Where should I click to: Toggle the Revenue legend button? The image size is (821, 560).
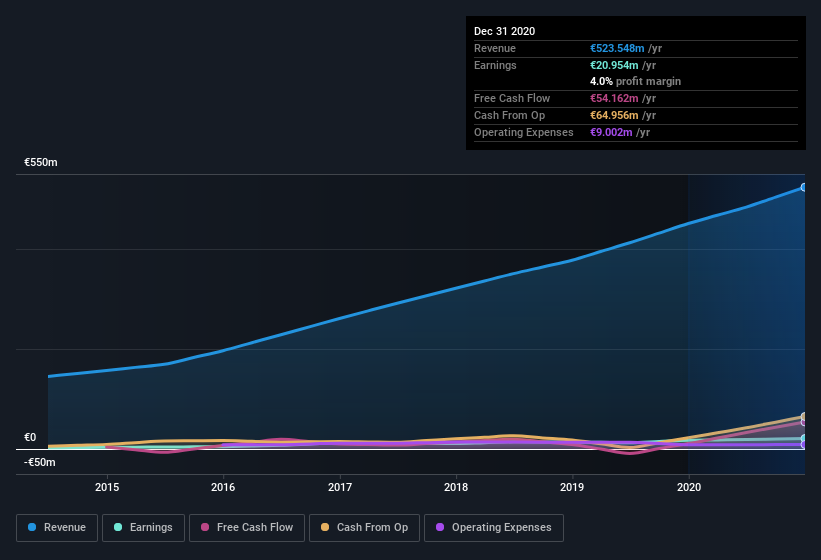click(57, 528)
